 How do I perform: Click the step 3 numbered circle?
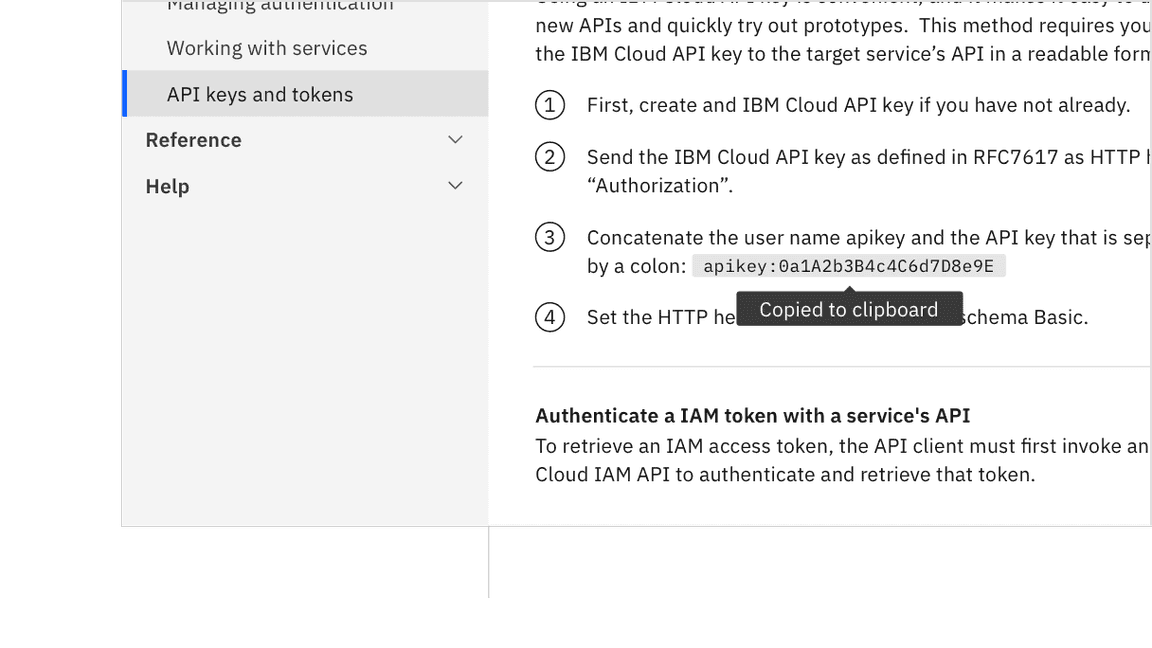pyautogui.click(x=550, y=237)
